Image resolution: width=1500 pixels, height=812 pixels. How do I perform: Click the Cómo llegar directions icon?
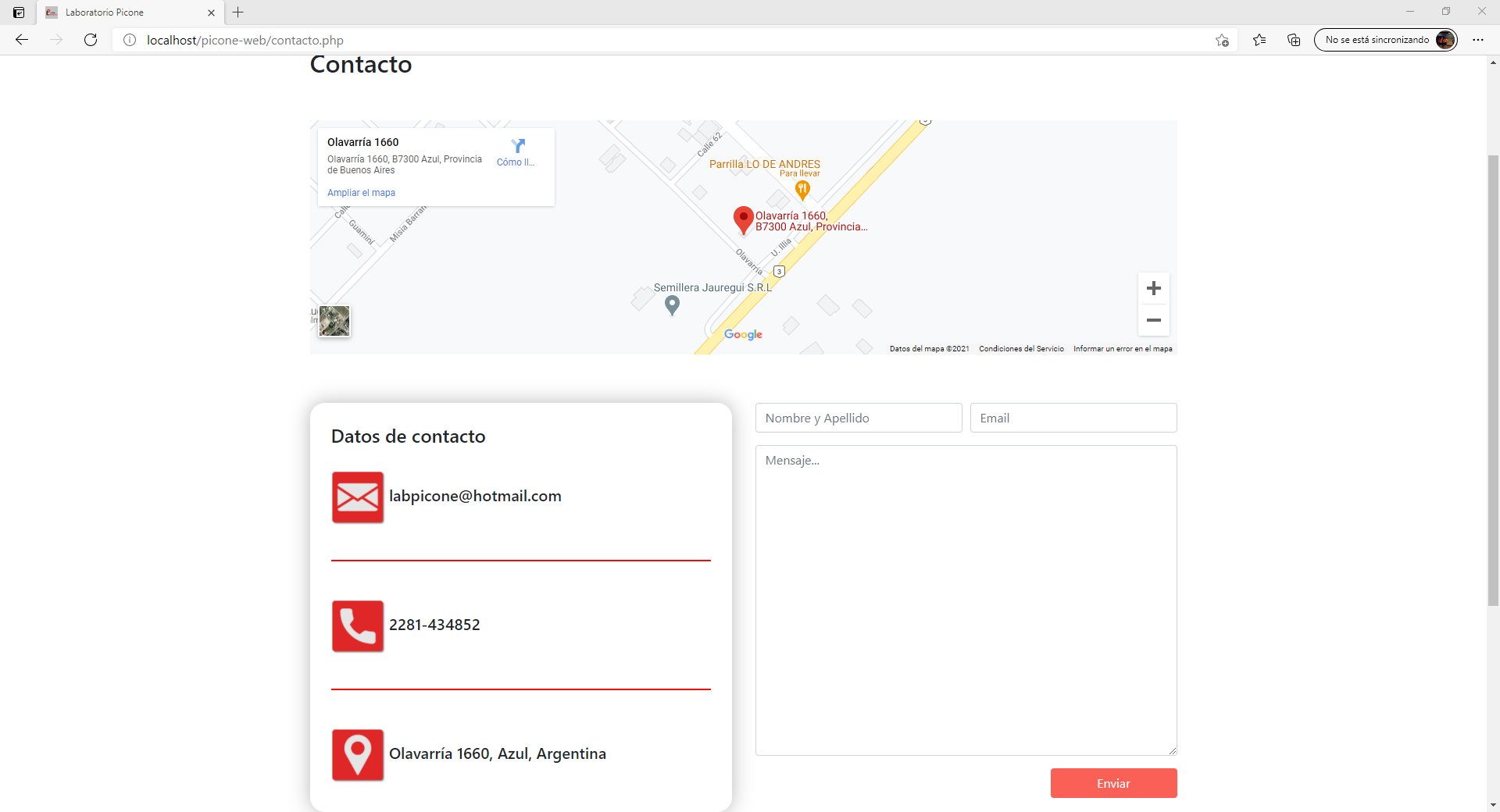pos(517,147)
